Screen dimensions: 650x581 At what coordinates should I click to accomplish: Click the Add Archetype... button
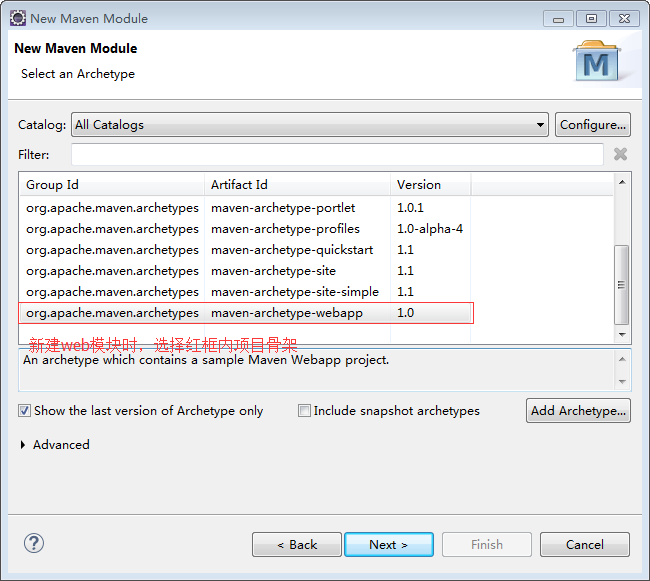578,411
